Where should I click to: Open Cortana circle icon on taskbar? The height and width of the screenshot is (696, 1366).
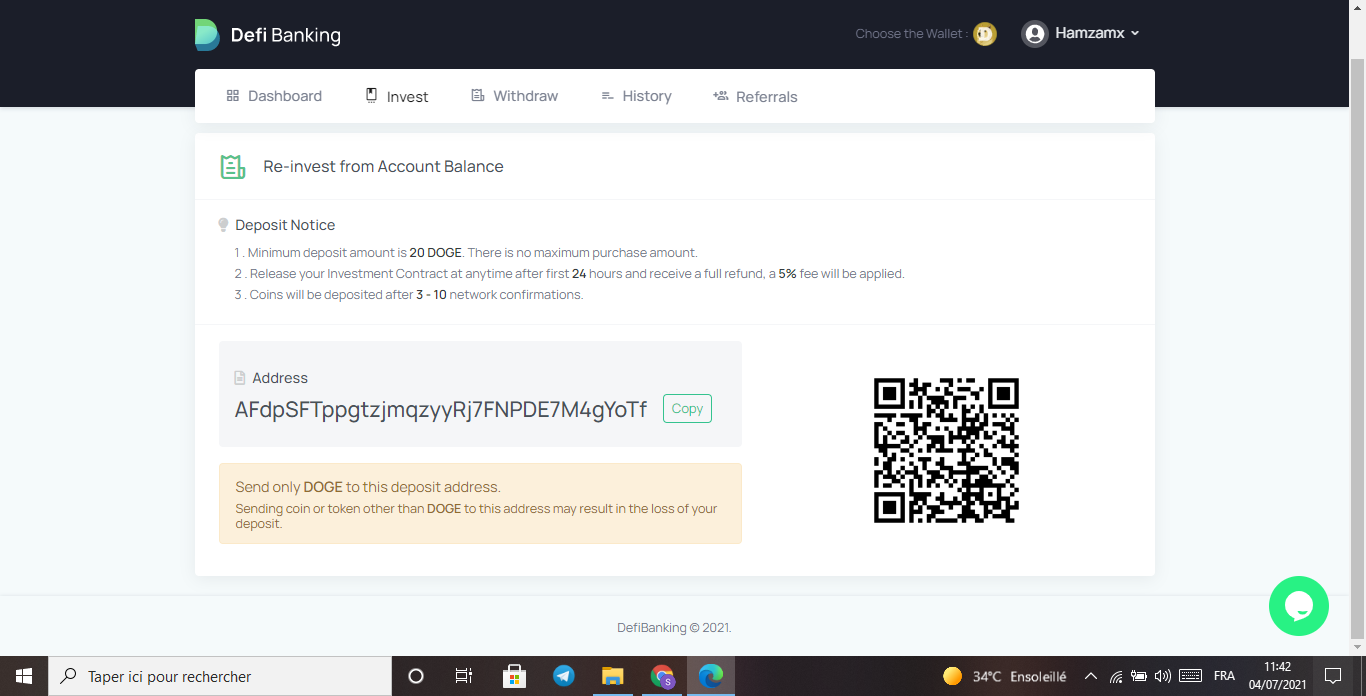416,676
